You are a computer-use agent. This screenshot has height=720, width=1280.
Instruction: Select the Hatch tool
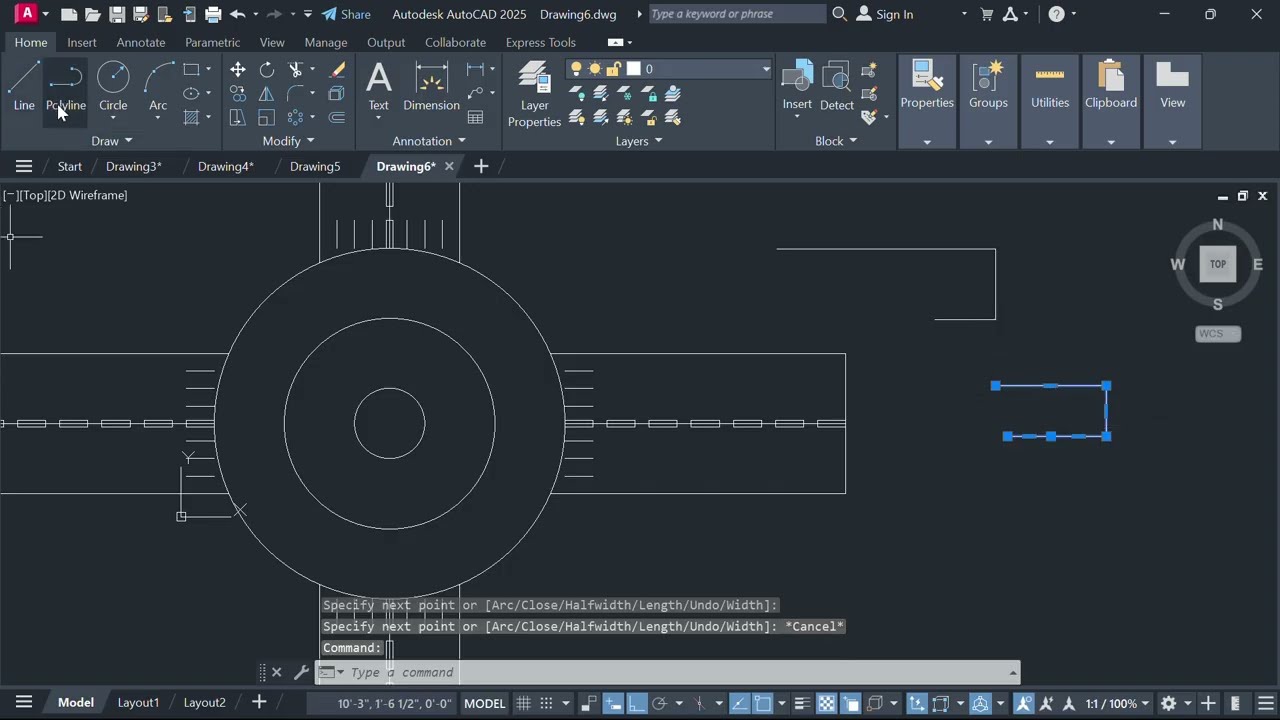tap(191, 117)
